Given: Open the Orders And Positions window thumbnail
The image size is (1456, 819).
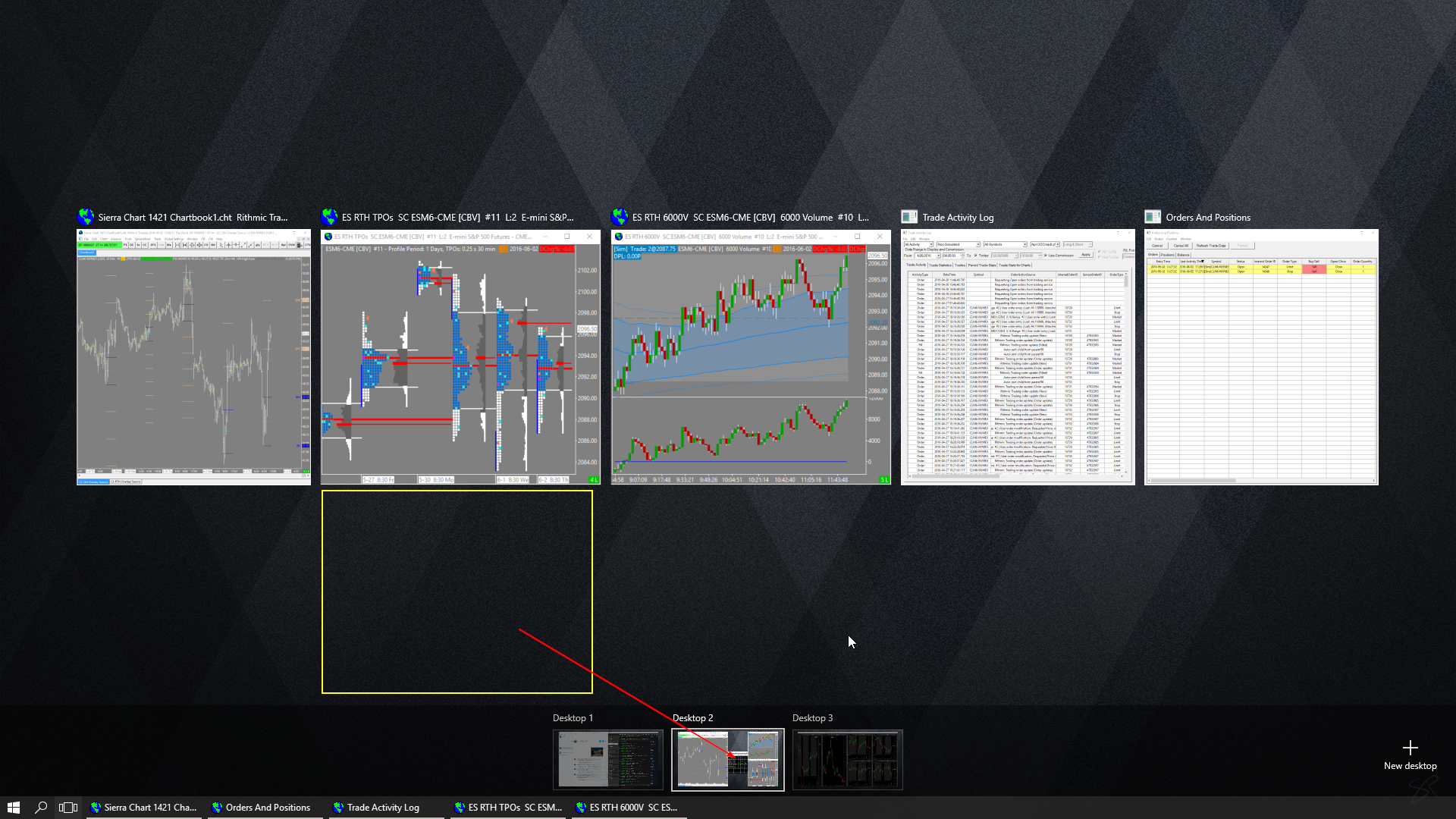Looking at the screenshot, I should pos(1261,357).
